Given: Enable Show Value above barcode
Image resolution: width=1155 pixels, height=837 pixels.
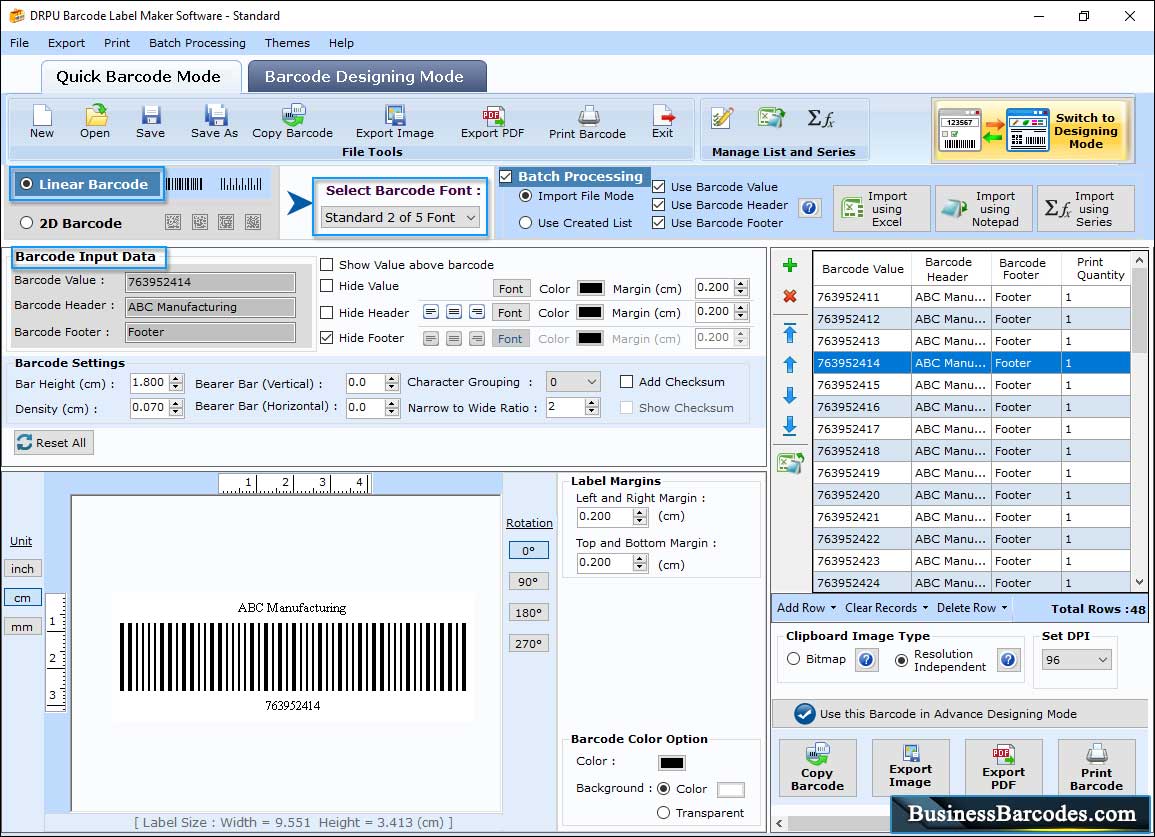Looking at the screenshot, I should tap(326, 265).
